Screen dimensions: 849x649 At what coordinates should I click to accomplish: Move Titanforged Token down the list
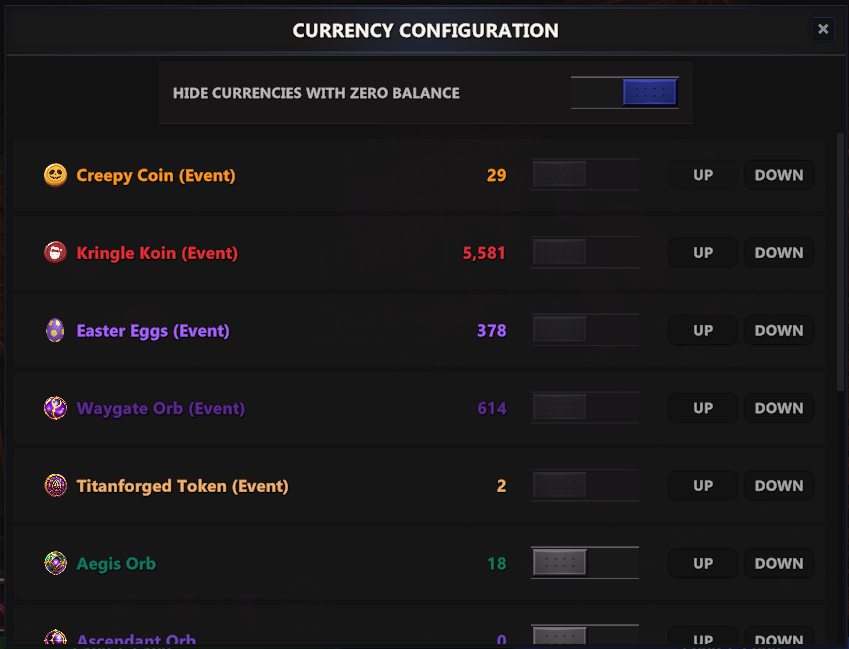point(778,485)
